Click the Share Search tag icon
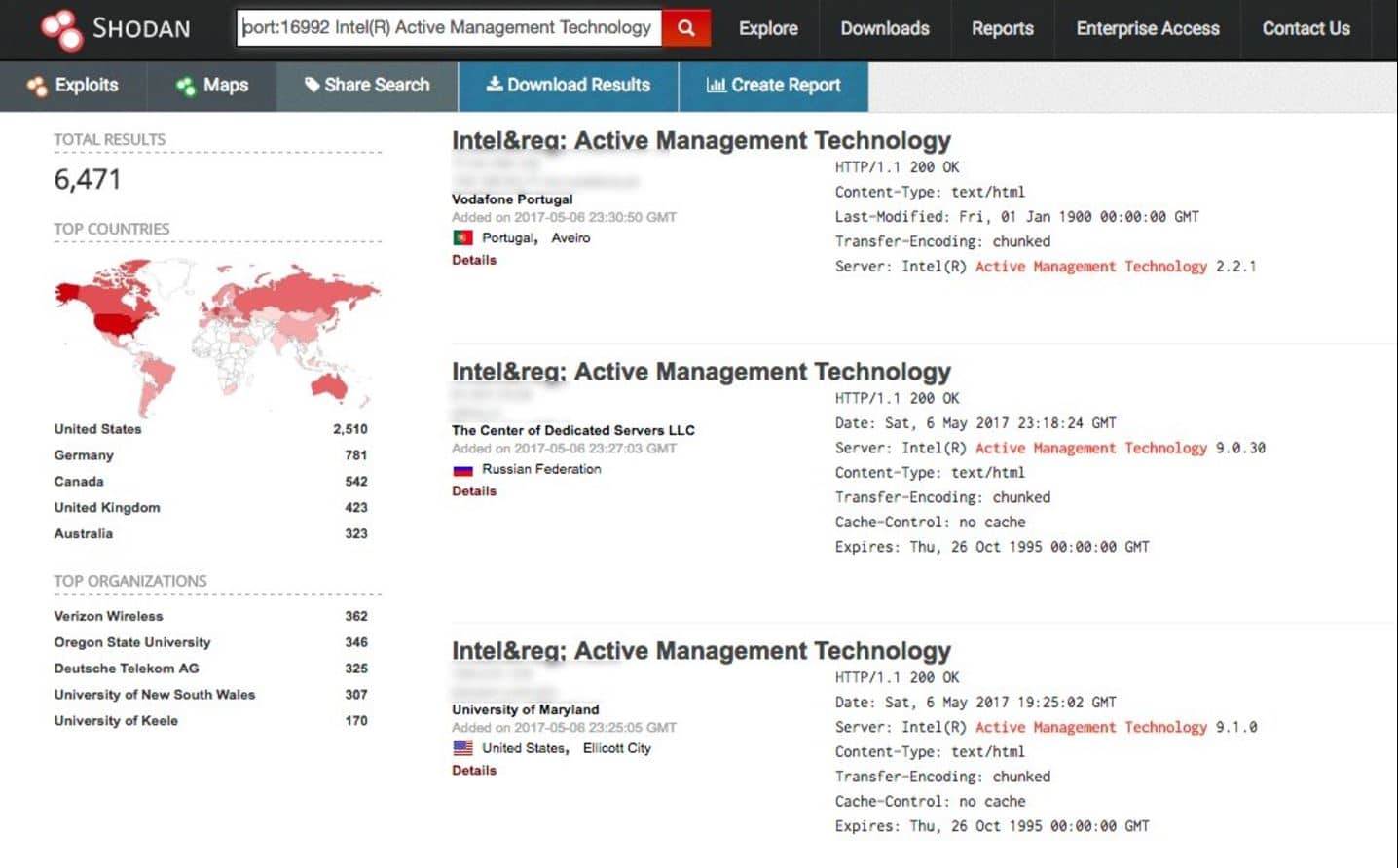This screenshot has width=1398, height=868. [312, 85]
